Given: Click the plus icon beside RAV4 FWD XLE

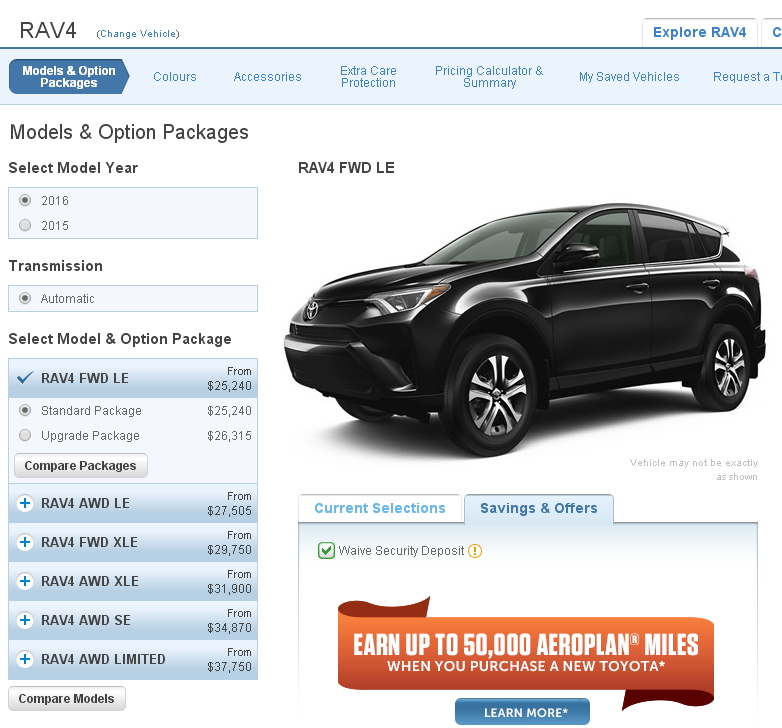Looking at the screenshot, I should [26, 543].
